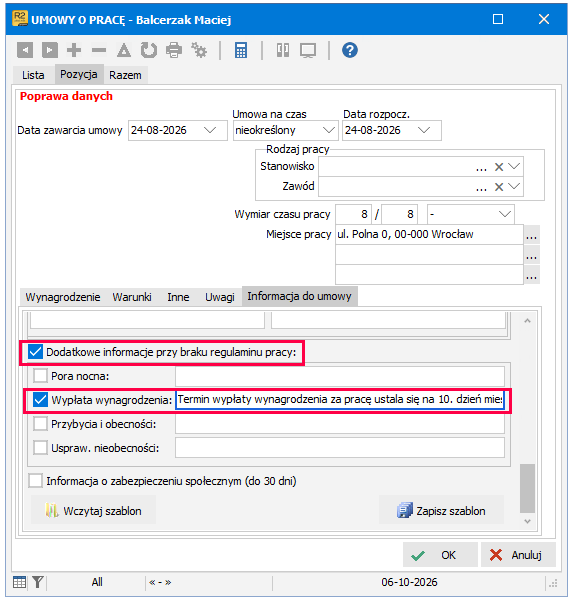Open Stanowisko lookup ellipsis
This screenshot has height=608, width=575.
(481, 168)
